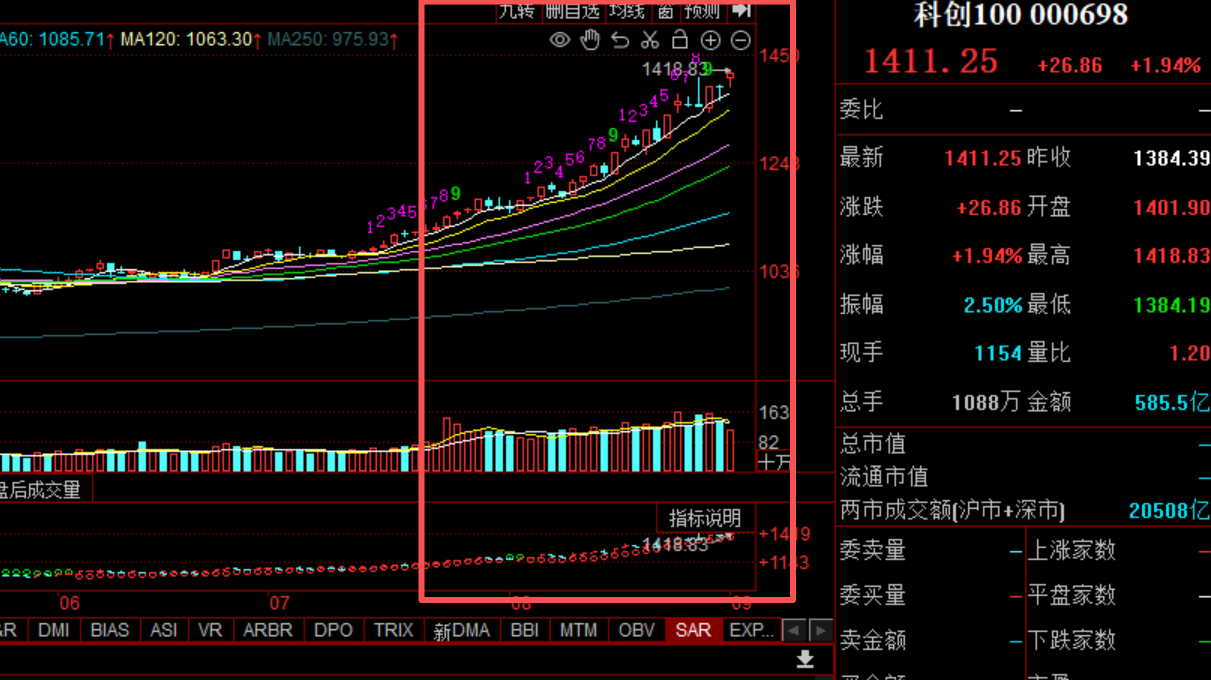Switch to the 新DMA indicator tab
Image resolution: width=1211 pixels, height=680 pixels.
point(461,630)
